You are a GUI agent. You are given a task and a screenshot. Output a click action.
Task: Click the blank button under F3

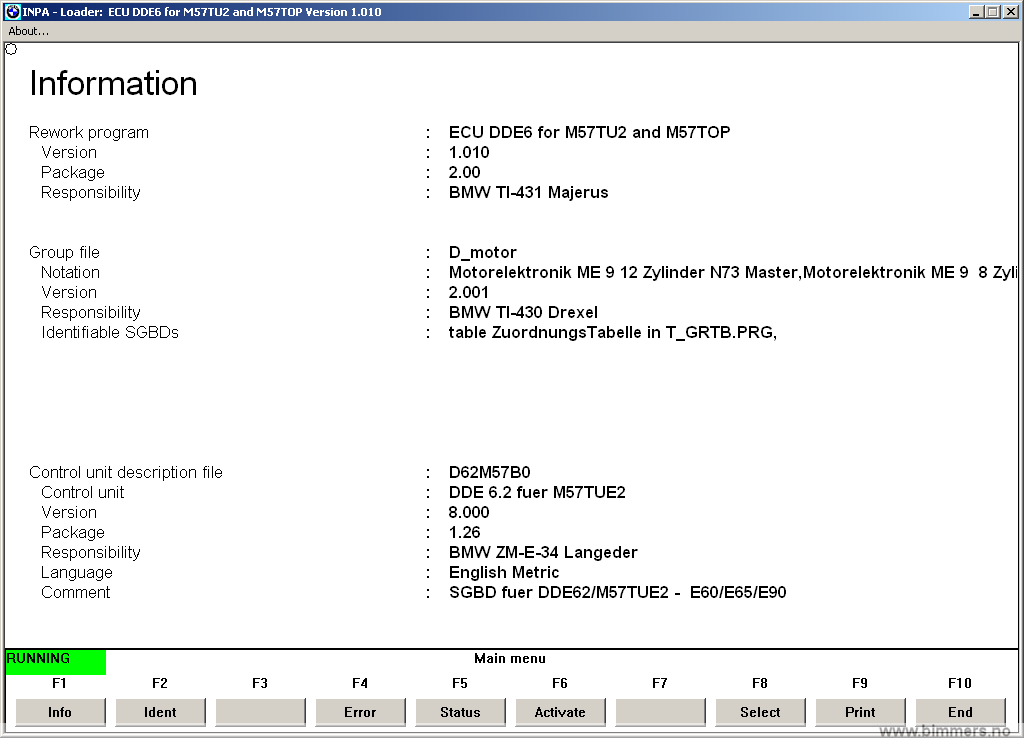point(260,712)
